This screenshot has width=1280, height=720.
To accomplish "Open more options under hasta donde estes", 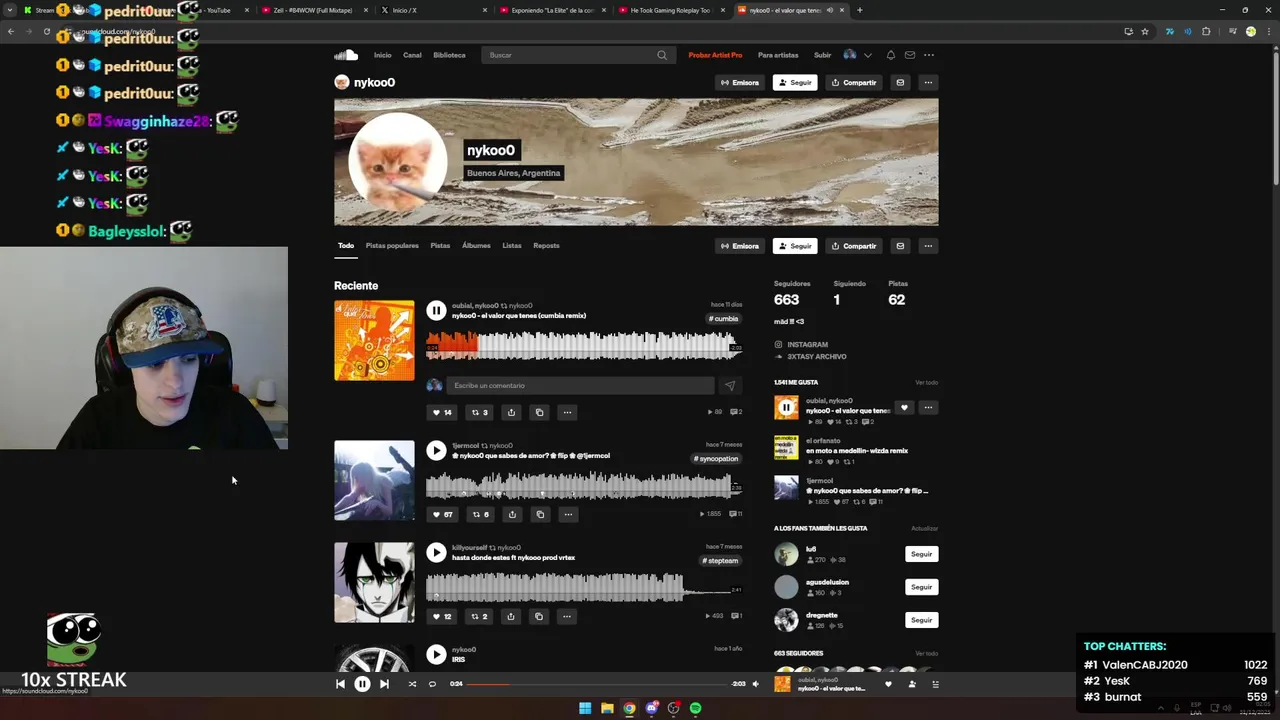I will click(x=567, y=616).
